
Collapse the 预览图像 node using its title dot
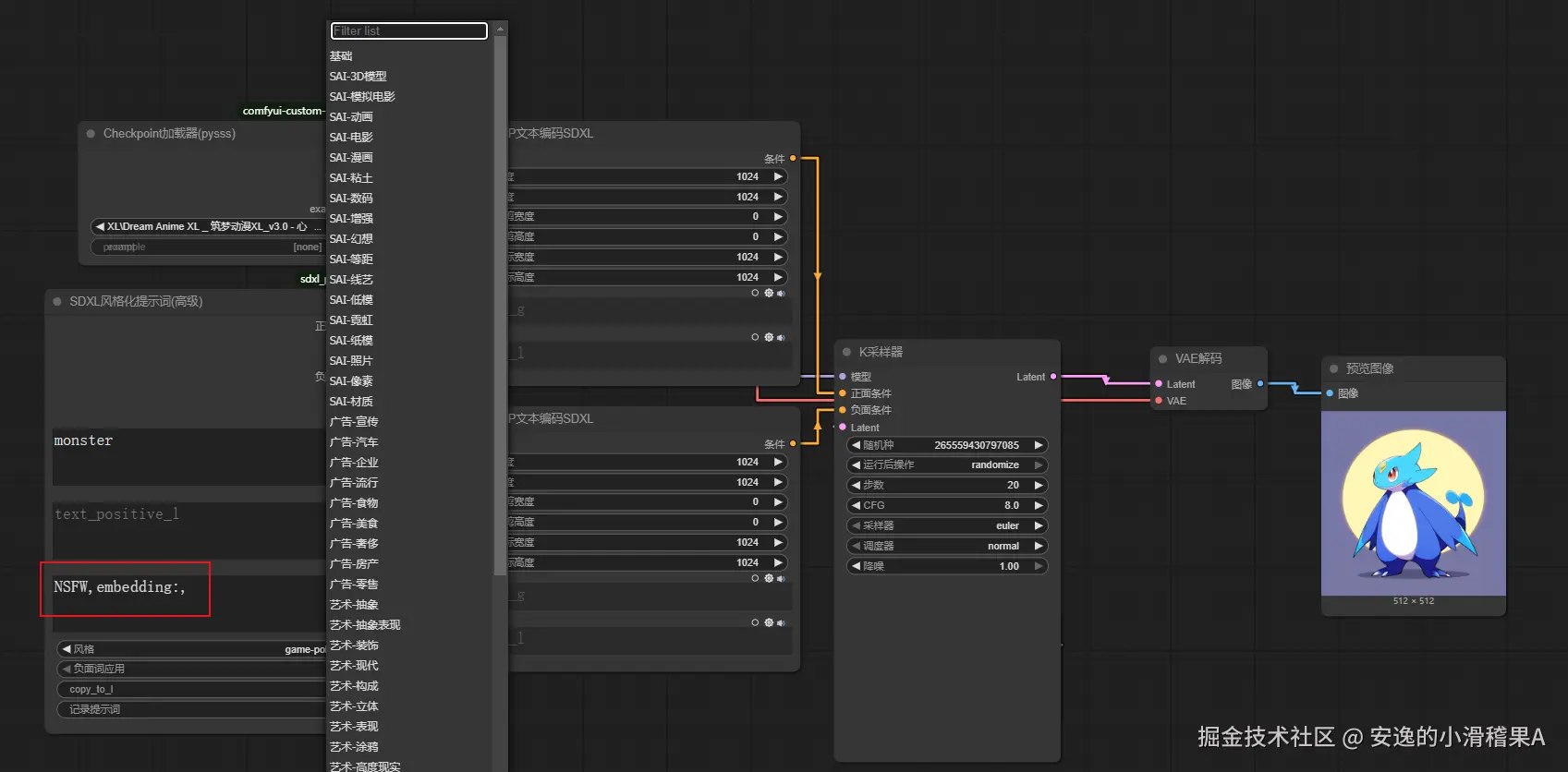tap(1333, 368)
